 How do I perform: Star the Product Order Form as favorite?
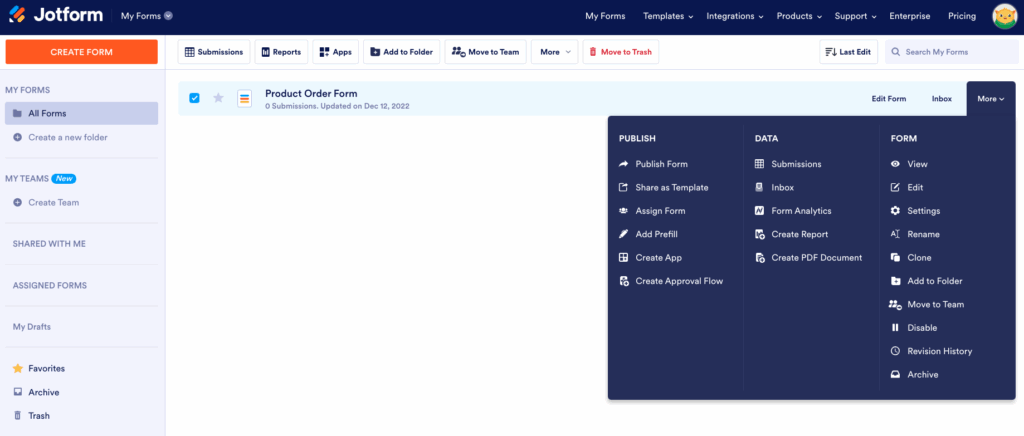click(x=218, y=98)
